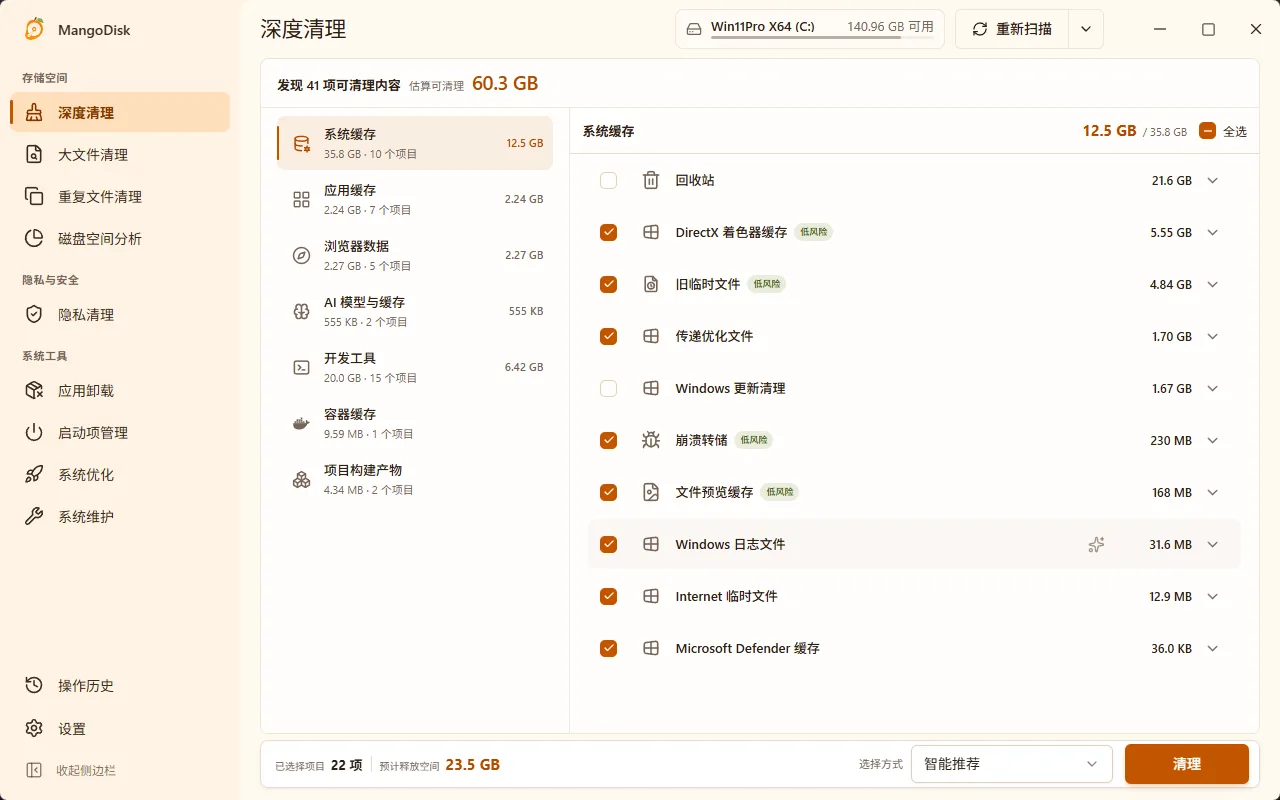Screen dimensions: 1280x800
Task: Click the 60.3 GB estimated cleanable size
Action: (505, 84)
